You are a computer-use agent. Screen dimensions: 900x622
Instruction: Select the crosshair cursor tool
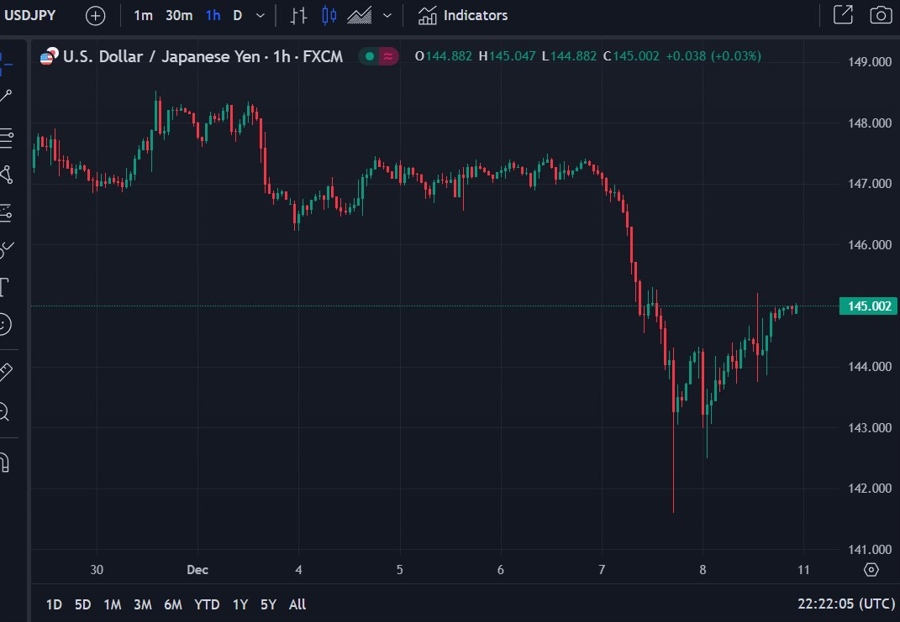point(6,64)
